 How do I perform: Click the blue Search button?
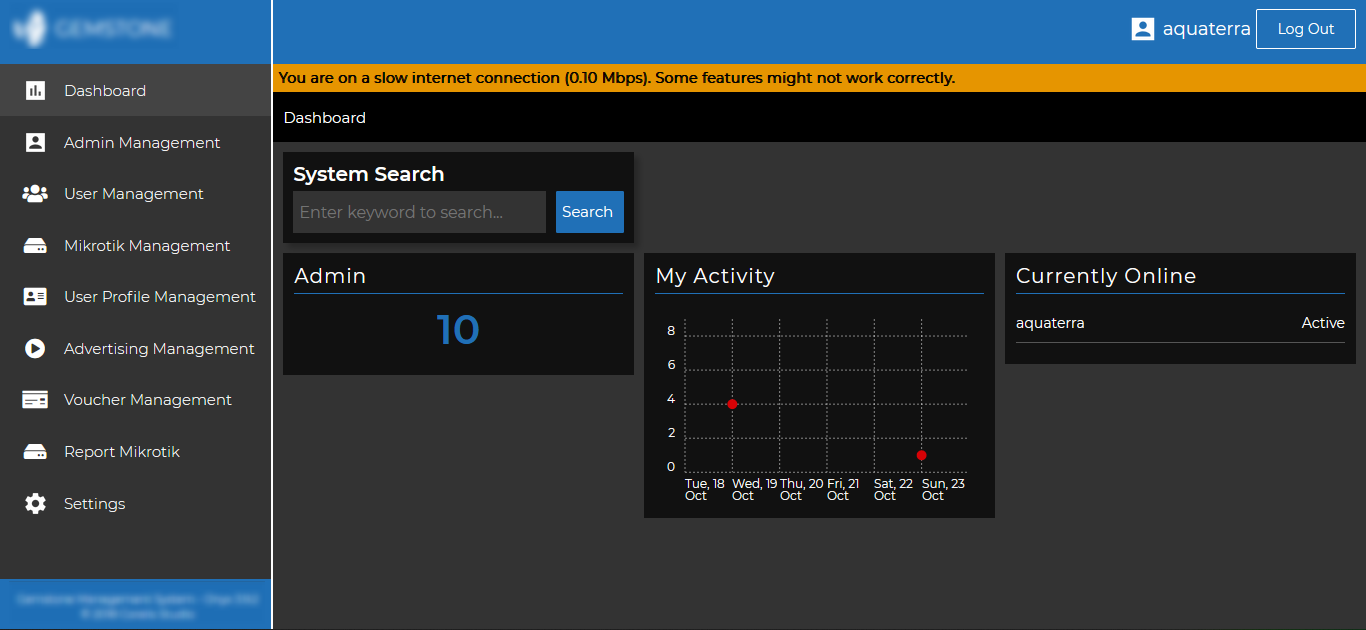tap(589, 212)
